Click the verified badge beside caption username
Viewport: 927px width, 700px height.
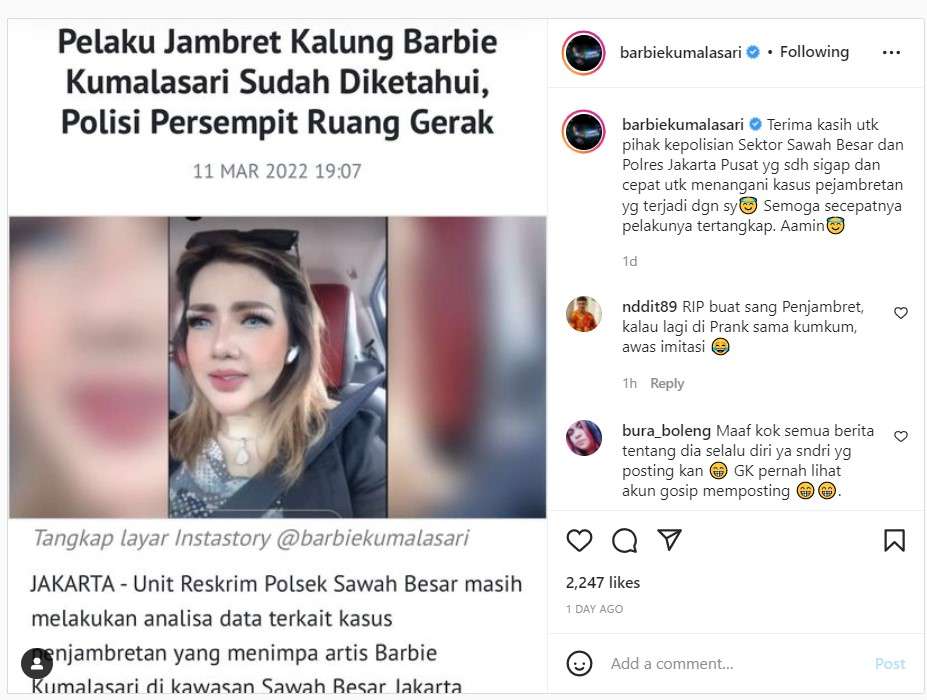(x=755, y=124)
